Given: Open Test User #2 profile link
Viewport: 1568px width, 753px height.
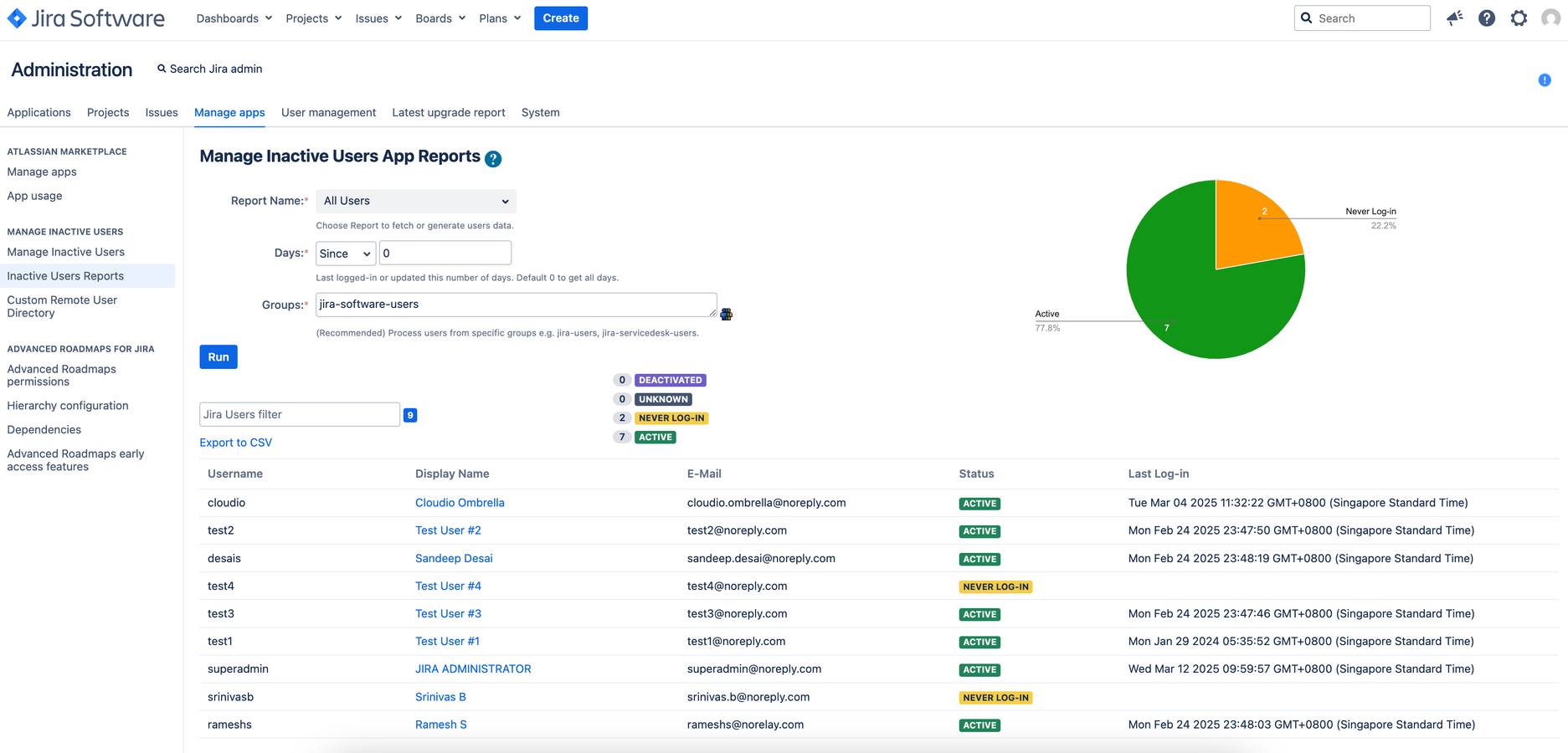Looking at the screenshot, I should [x=448, y=530].
